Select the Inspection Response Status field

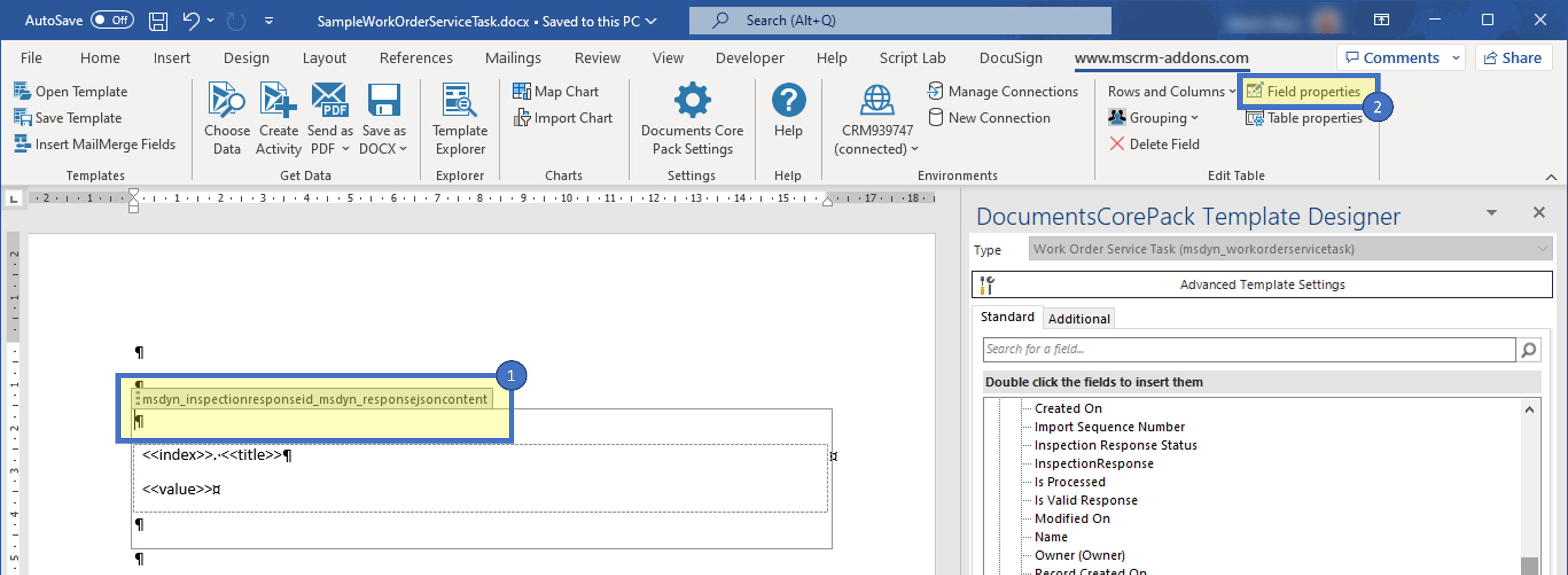coord(1115,445)
